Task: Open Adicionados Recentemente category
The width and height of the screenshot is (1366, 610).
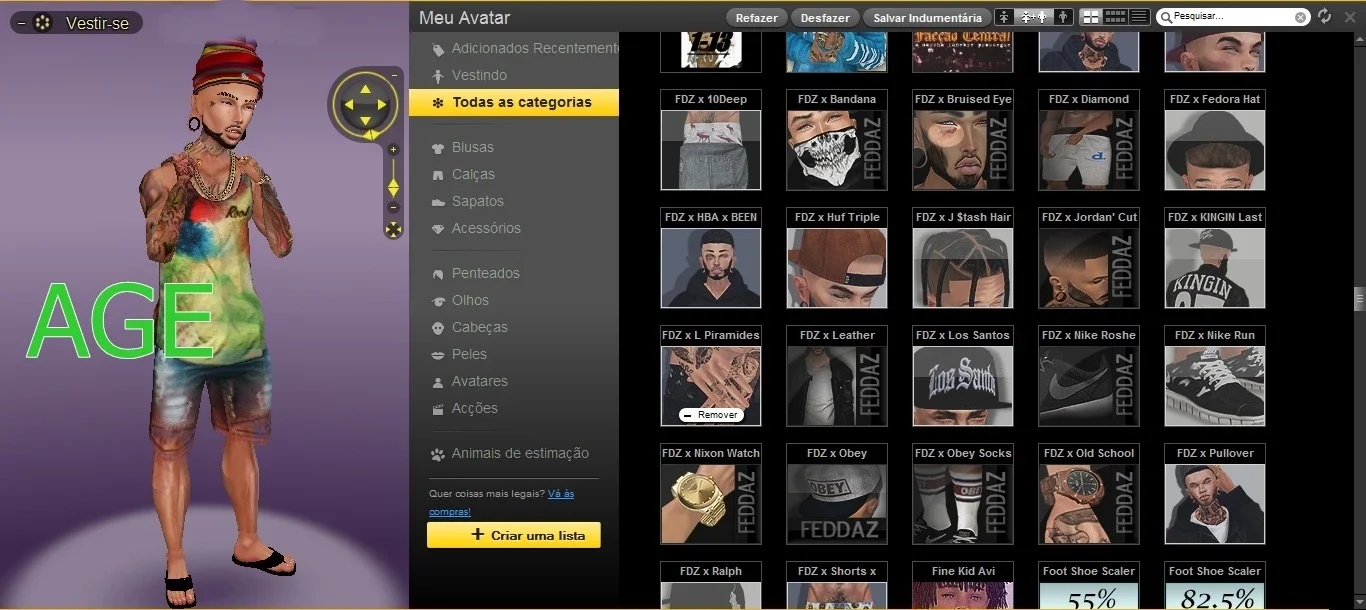Action: pos(523,48)
